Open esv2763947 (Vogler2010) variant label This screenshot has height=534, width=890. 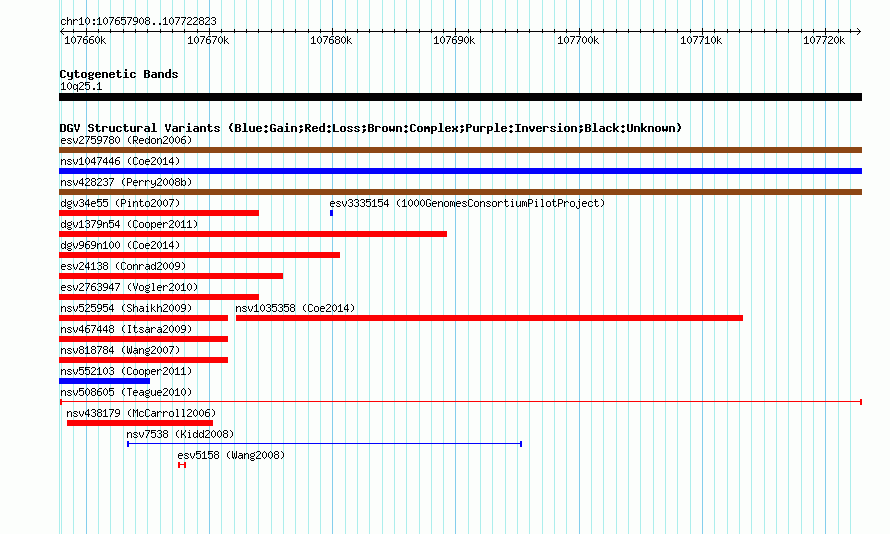pyautogui.click(x=129, y=287)
